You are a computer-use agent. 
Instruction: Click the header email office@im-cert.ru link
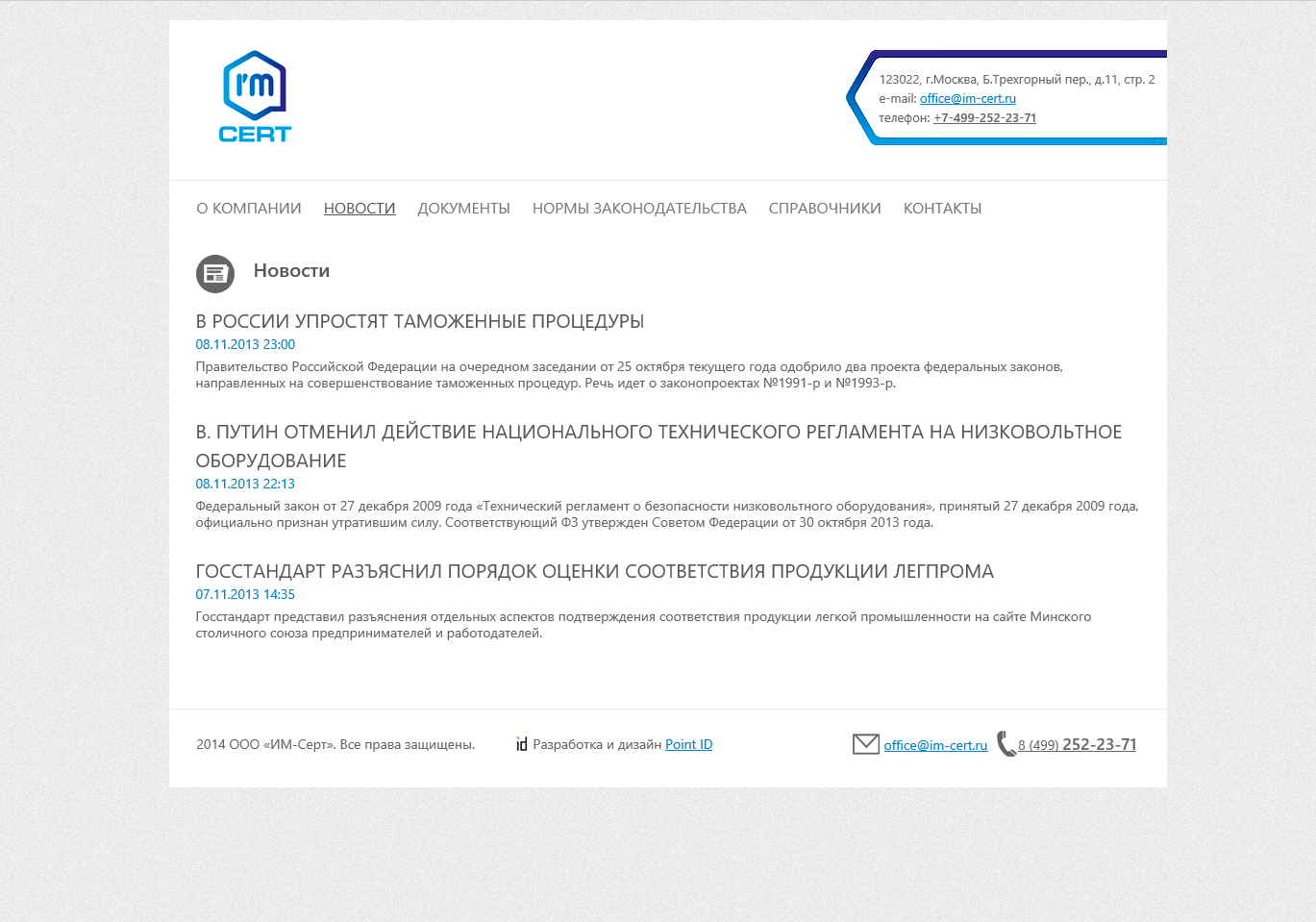click(967, 99)
